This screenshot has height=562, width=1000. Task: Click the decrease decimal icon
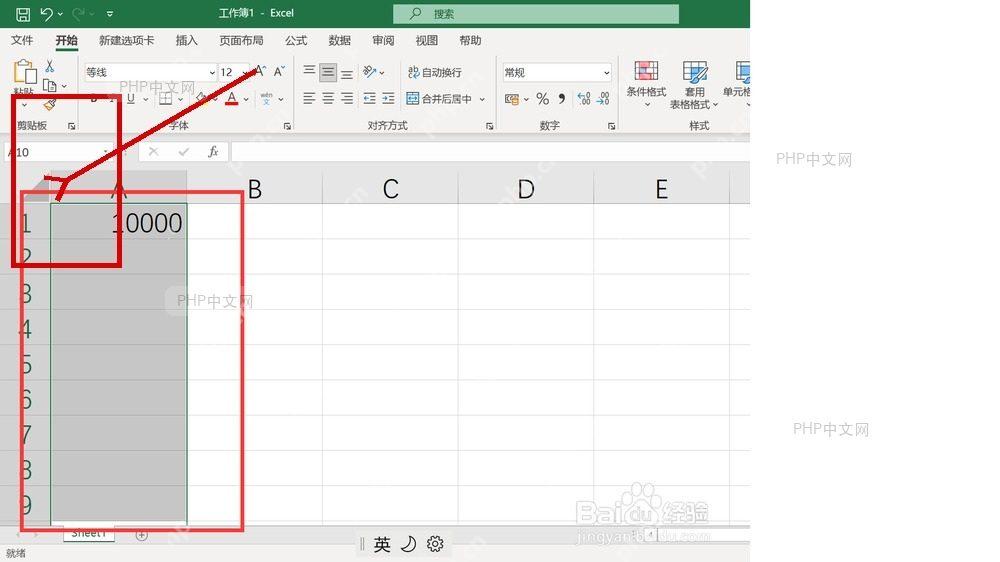(603, 99)
